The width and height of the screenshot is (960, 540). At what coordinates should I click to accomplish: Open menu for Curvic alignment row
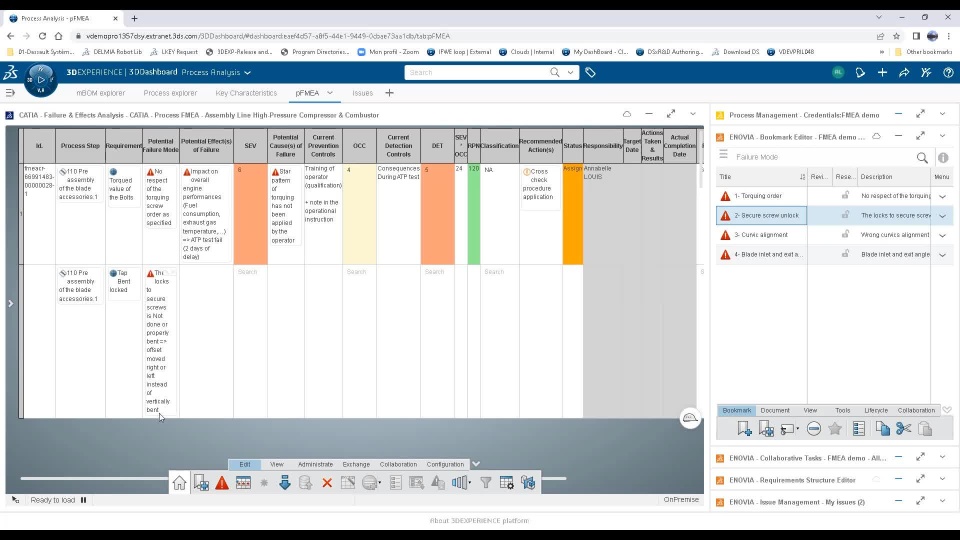(942, 236)
